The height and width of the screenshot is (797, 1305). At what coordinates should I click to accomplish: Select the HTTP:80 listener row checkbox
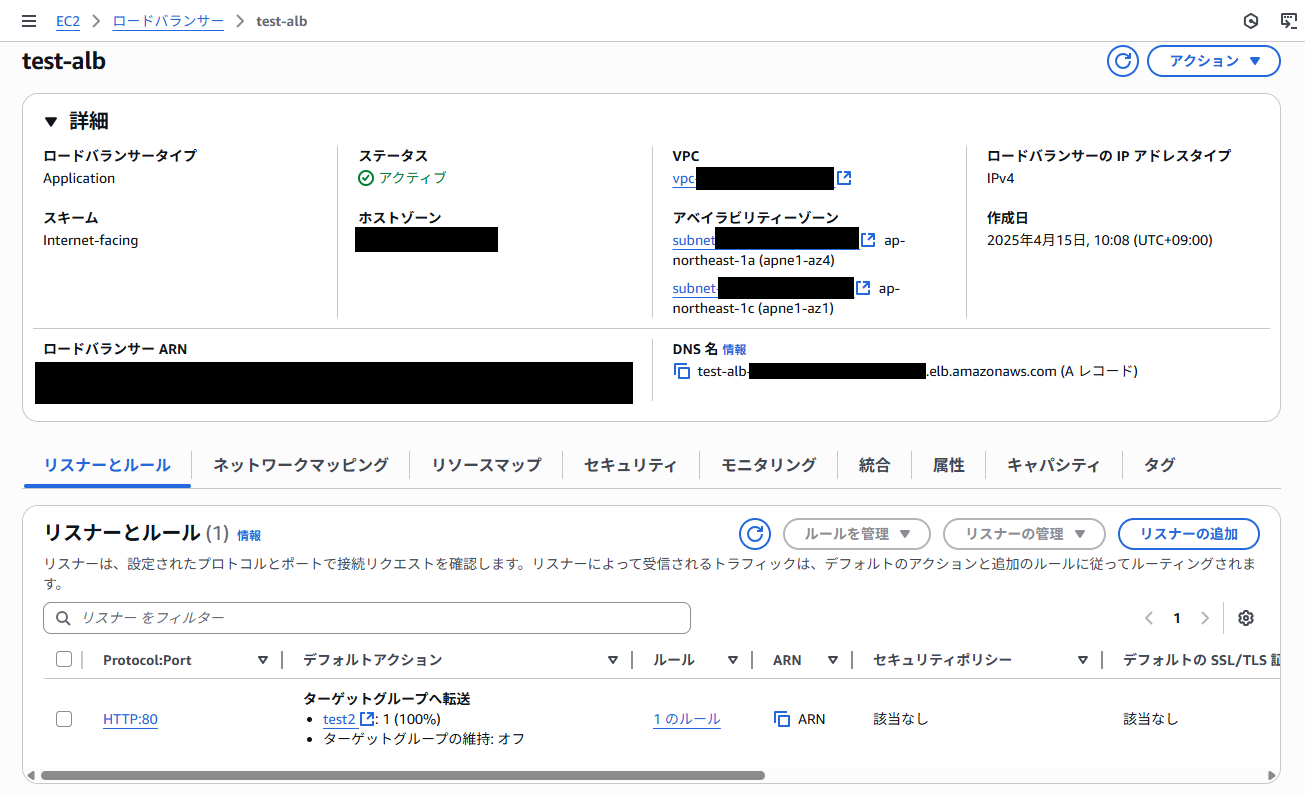pos(64,718)
